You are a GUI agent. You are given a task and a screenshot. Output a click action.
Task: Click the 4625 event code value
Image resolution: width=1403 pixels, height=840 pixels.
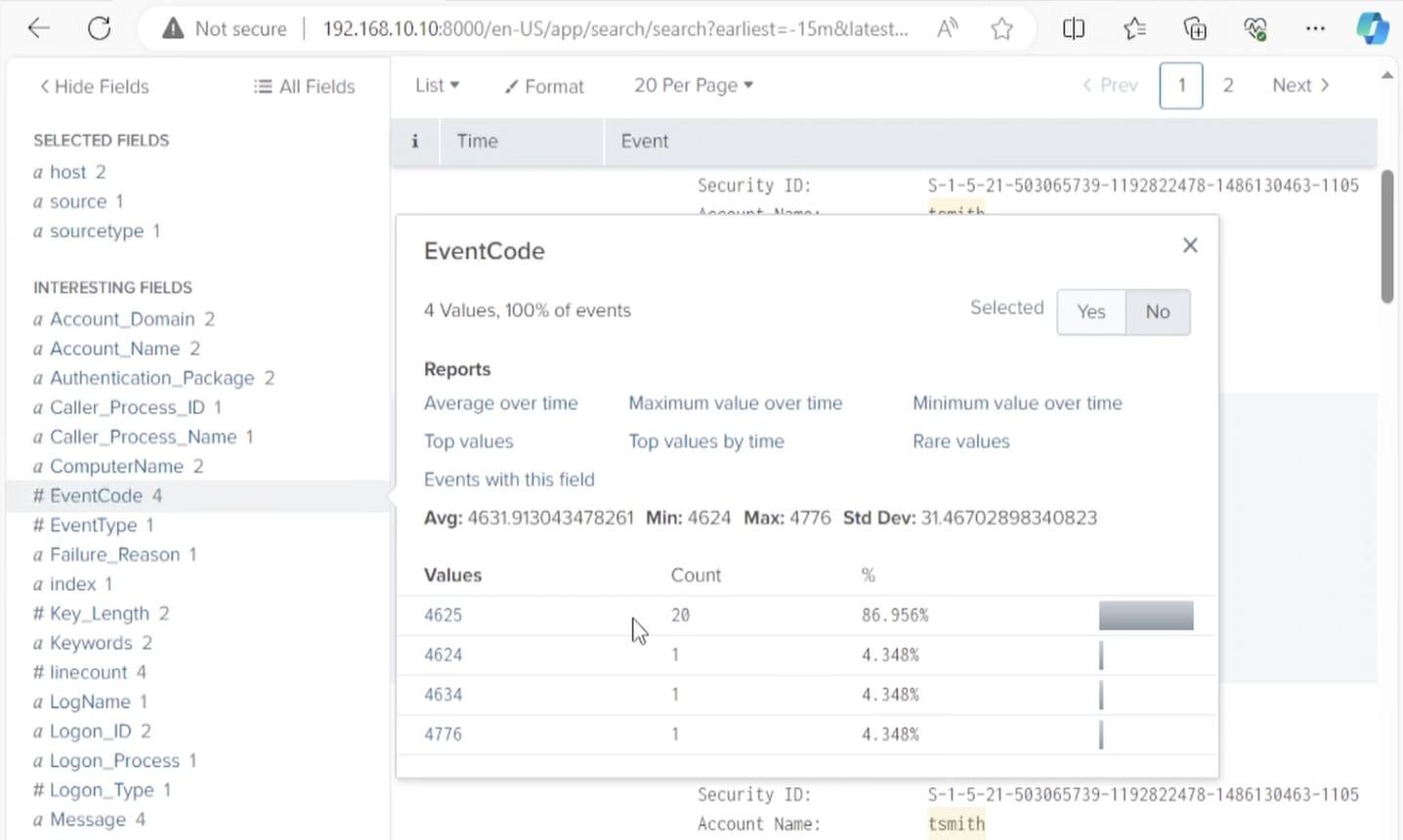(x=443, y=615)
